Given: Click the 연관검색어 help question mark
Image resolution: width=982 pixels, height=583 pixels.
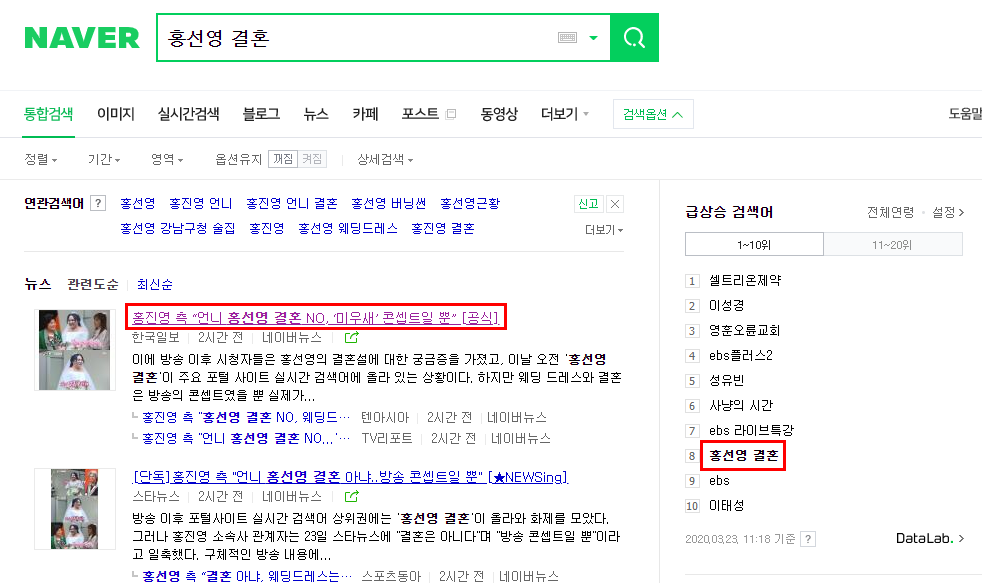Looking at the screenshot, I should pyautogui.click(x=98, y=204).
